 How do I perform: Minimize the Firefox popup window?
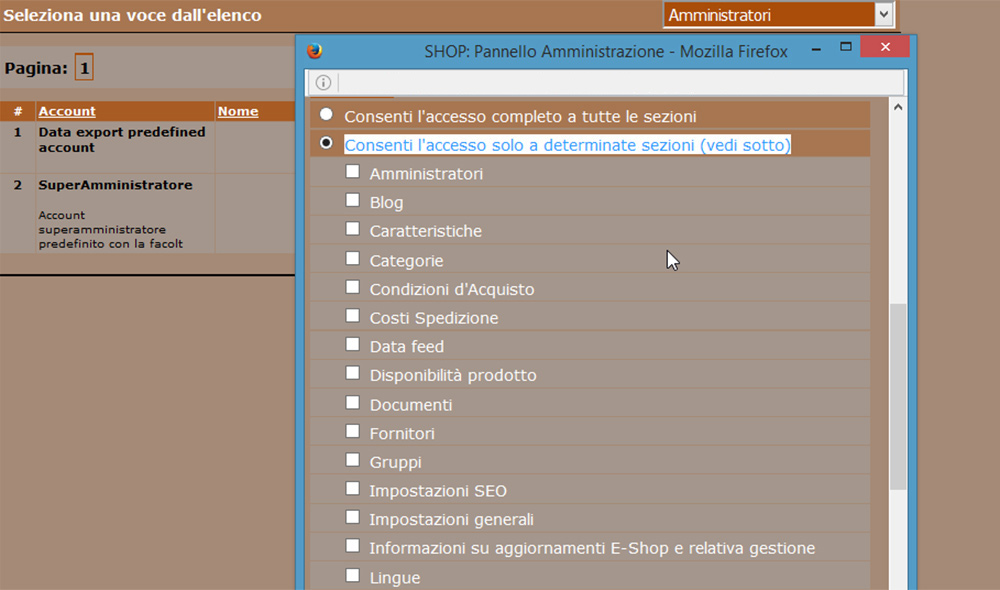click(x=816, y=49)
